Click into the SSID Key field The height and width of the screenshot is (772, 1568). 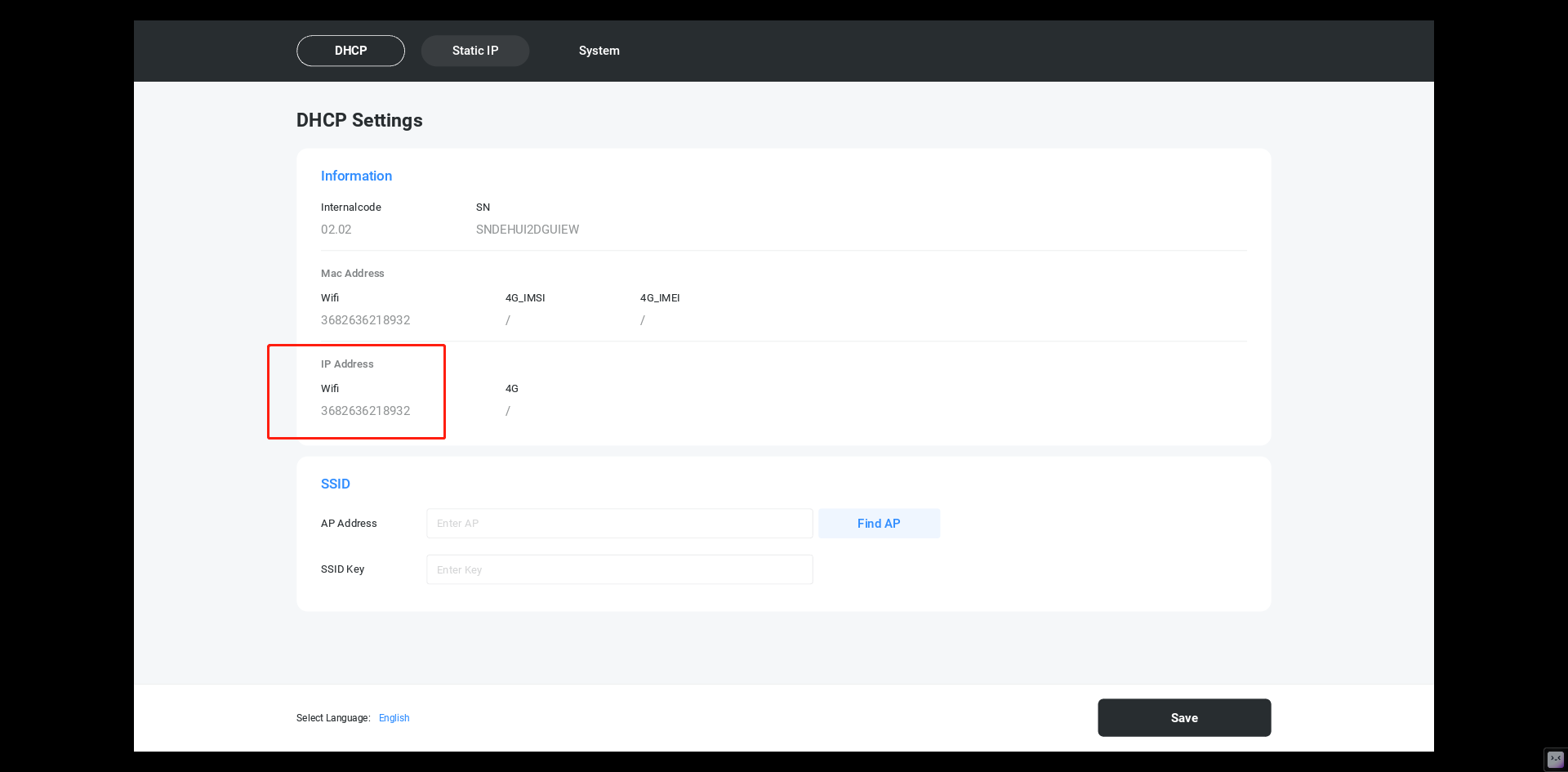[619, 569]
